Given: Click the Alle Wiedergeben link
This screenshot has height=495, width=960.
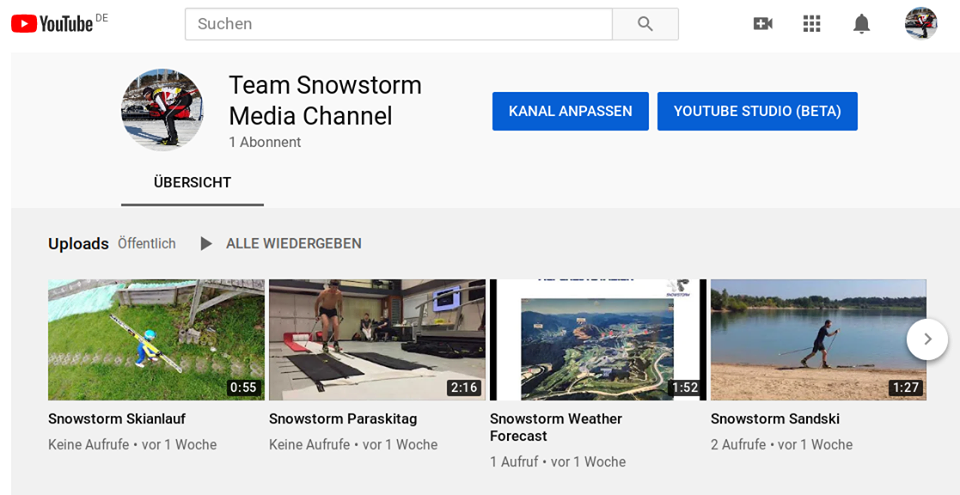Looking at the screenshot, I should [x=294, y=244].
